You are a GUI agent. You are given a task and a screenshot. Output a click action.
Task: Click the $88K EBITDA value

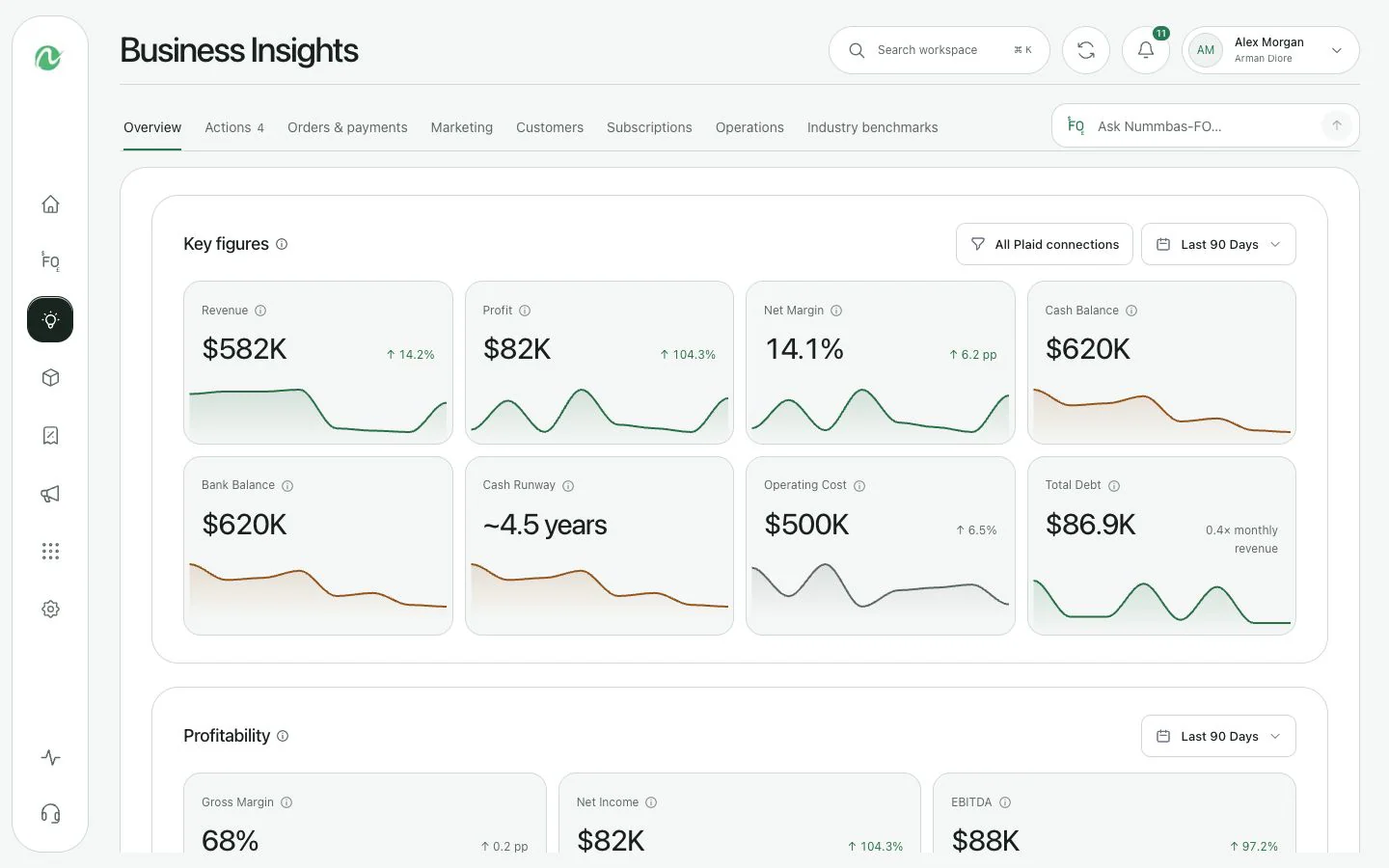pyautogui.click(x=985, y=841)
